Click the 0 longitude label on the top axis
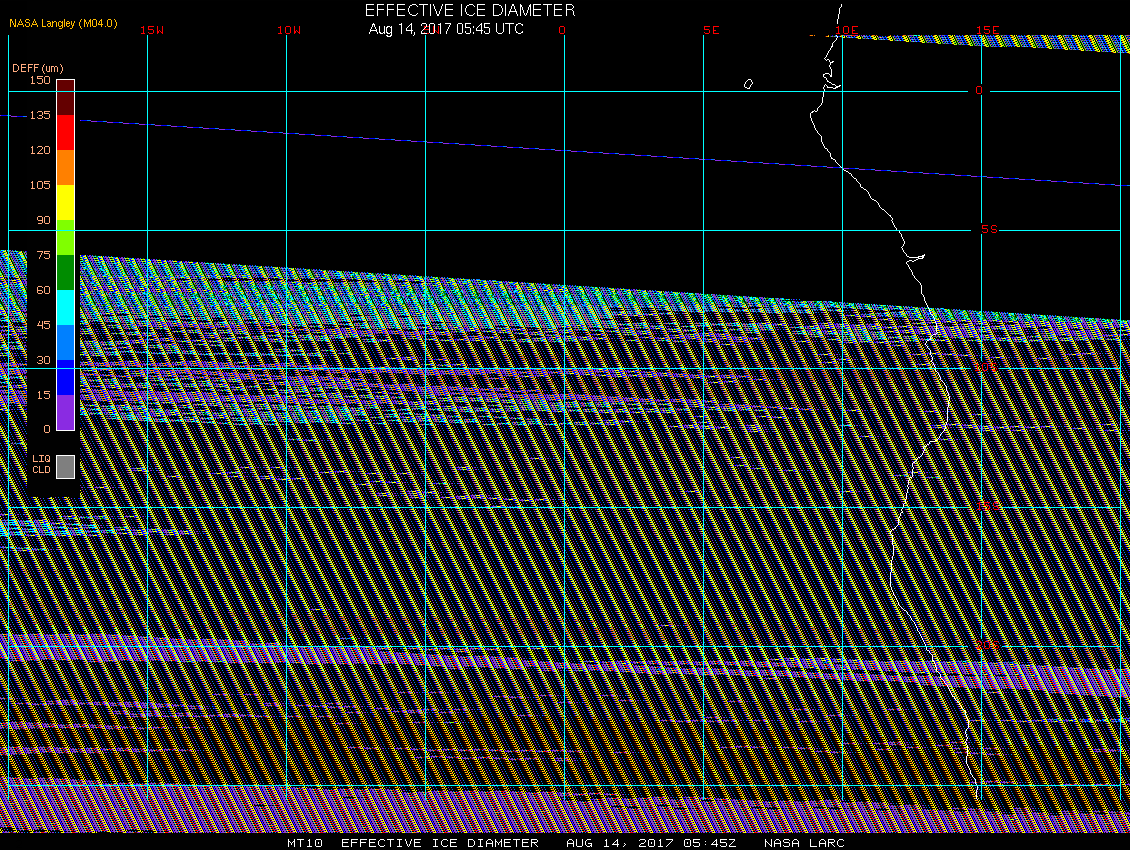Screen dimensions: 1130x850 click(x=562, y=30)
